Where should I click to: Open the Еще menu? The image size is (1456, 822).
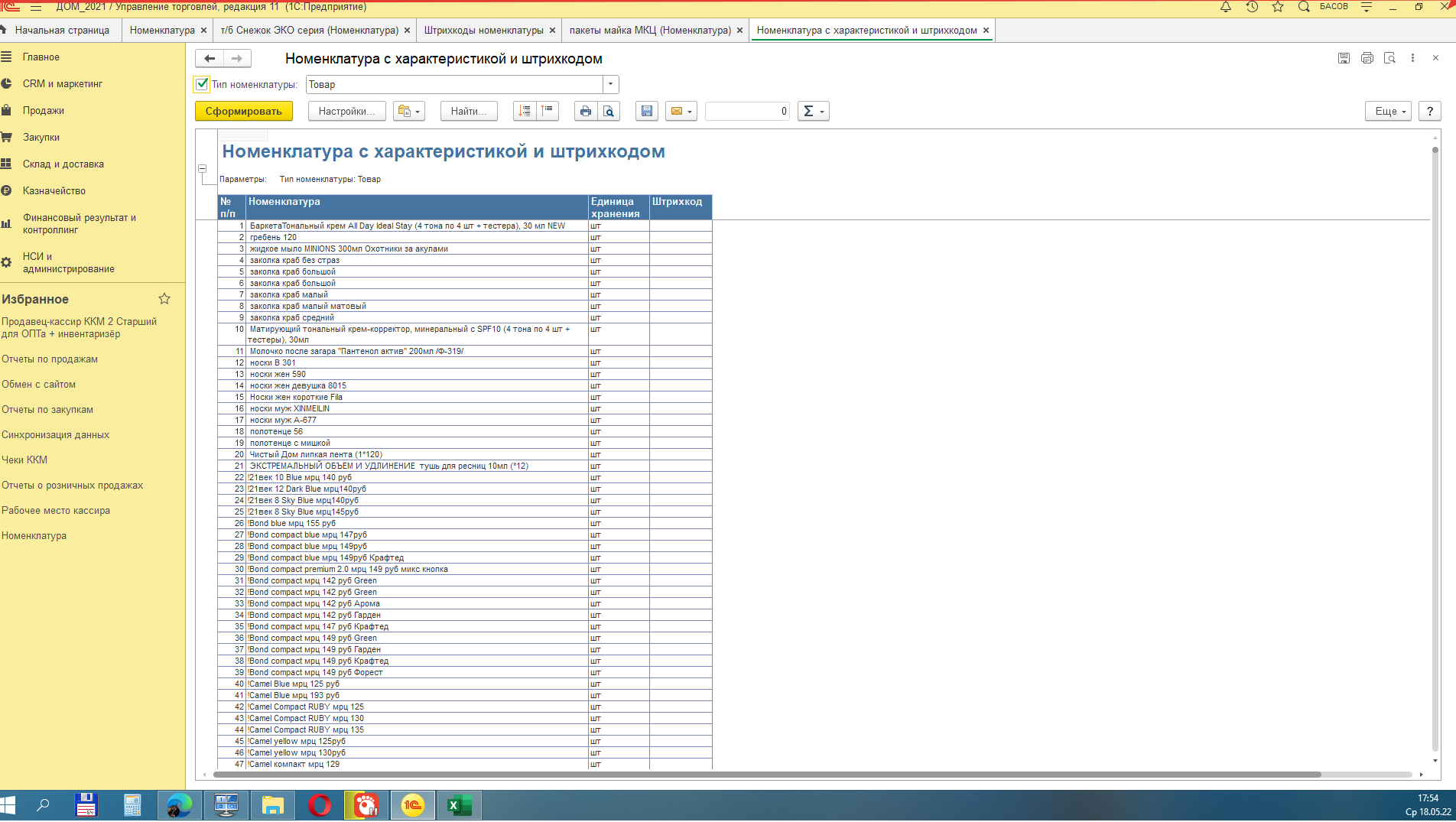pyautogui.click(x=1388, y=111)
